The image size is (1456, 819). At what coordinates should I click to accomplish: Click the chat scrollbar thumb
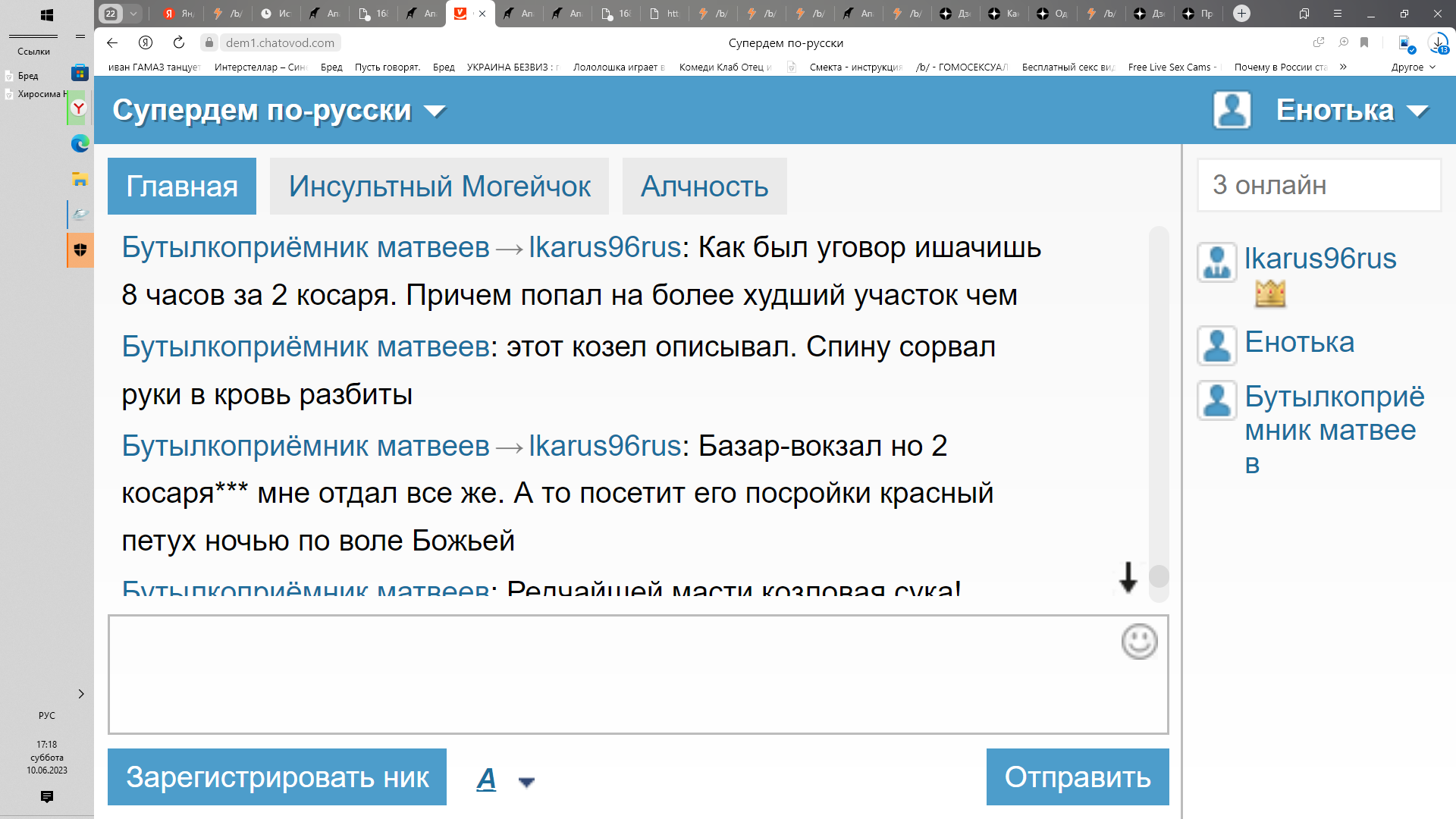pyautogui.click(x=1159, y=576)
